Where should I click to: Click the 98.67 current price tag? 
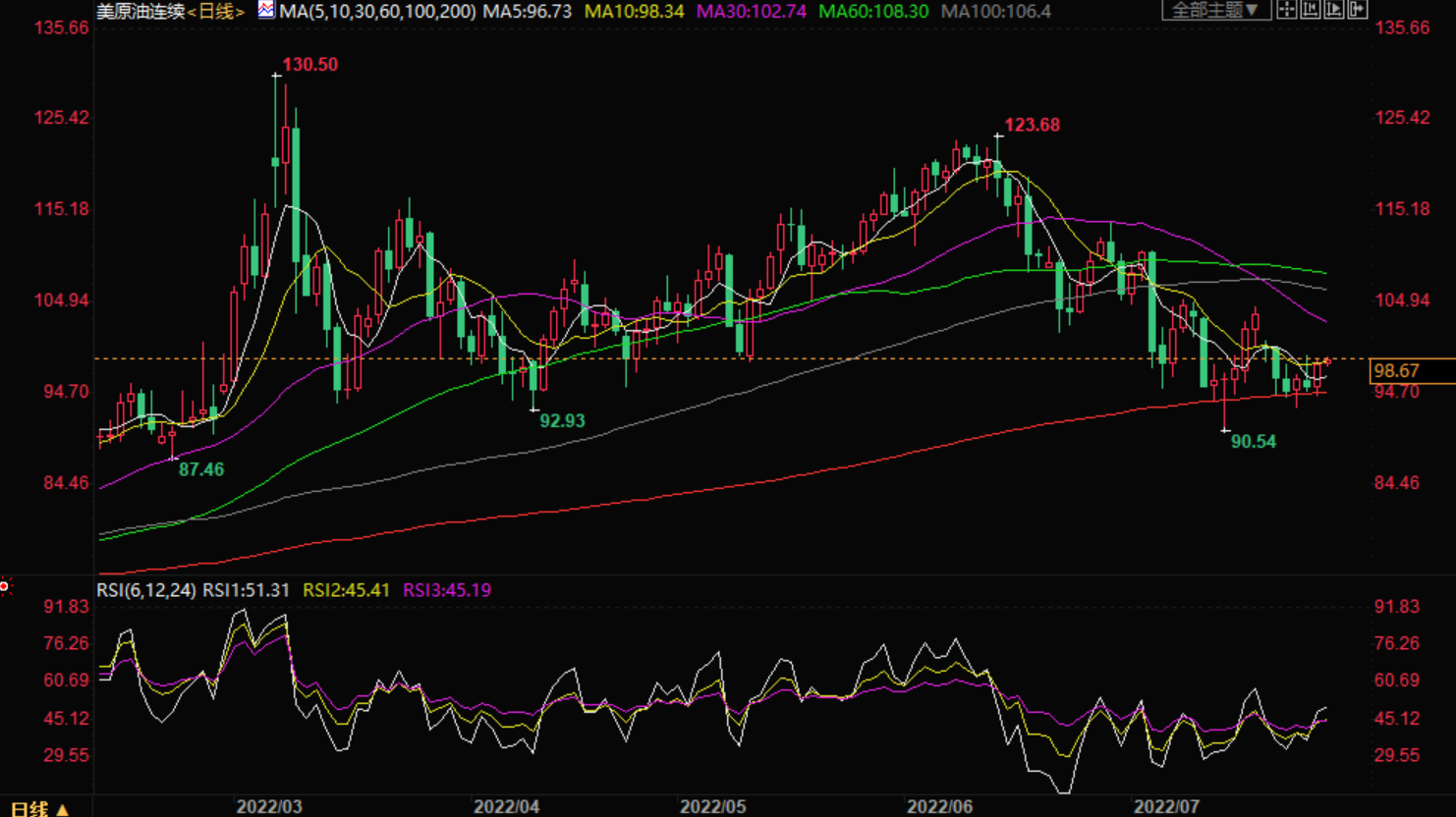click(x=1397, y=370)
